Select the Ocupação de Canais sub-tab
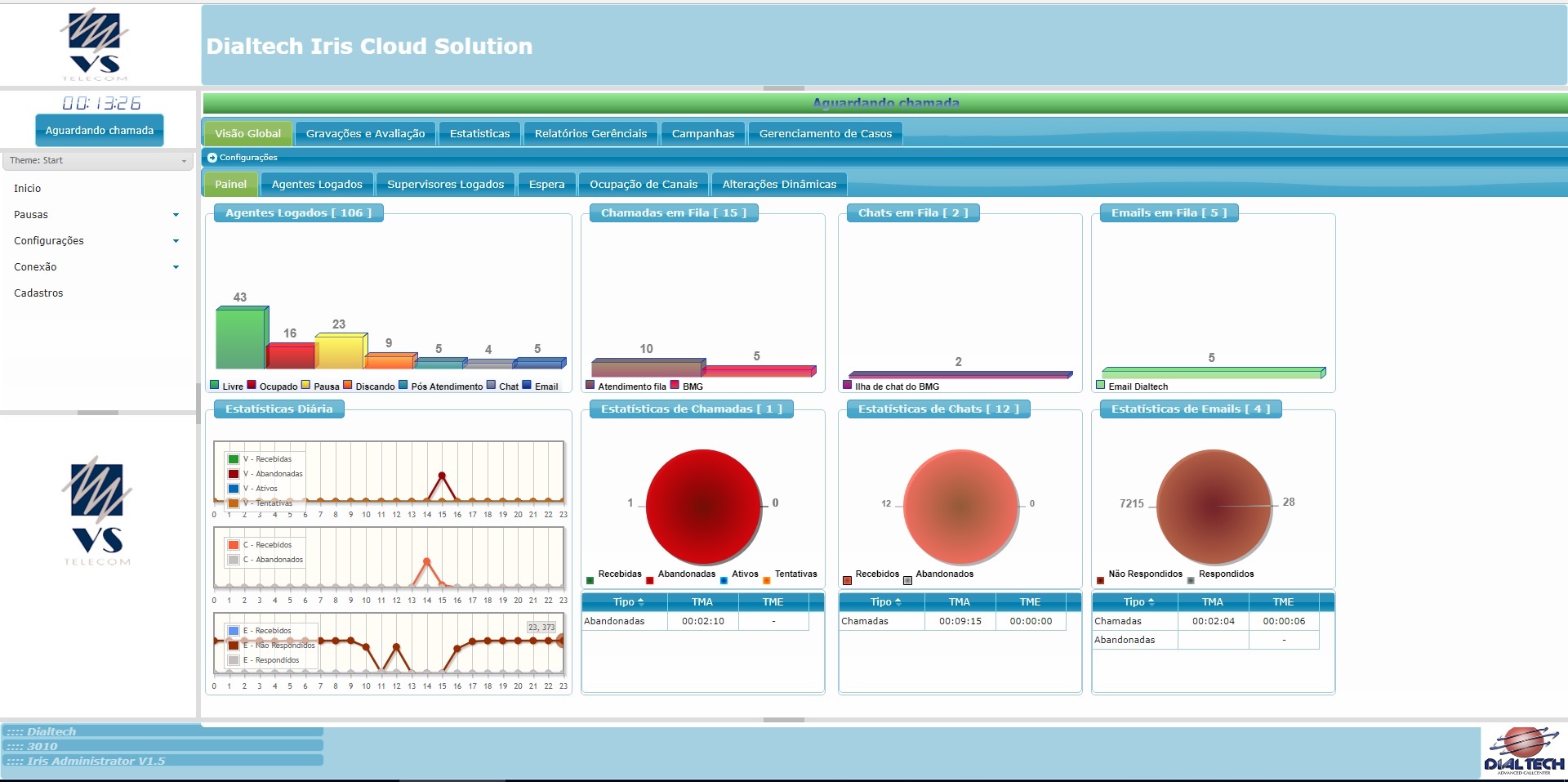 click(x=644, y=184)
